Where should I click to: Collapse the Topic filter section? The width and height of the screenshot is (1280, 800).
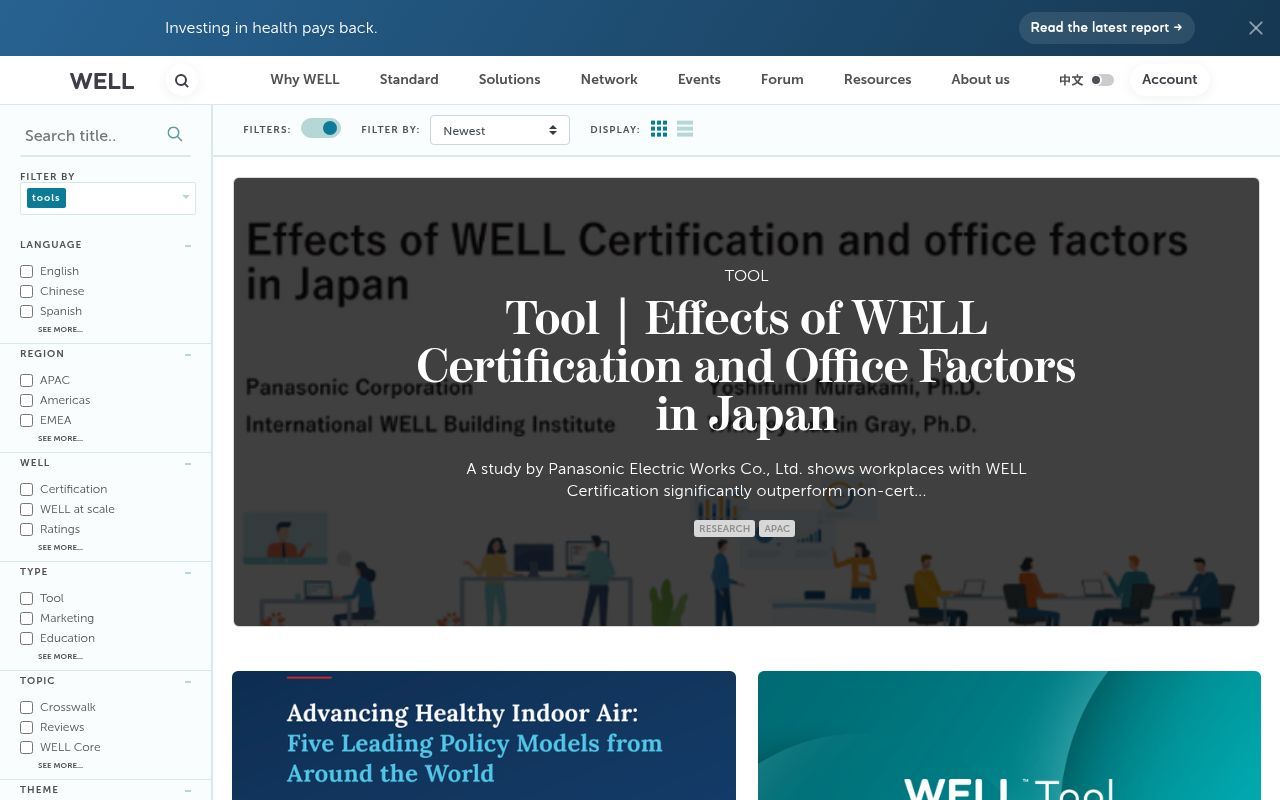pos(188,681)
